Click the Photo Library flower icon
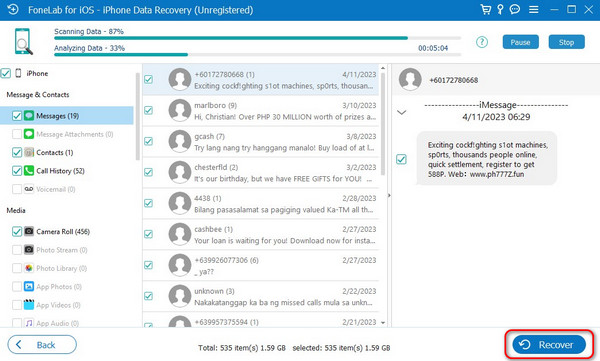This screenshot has width=600, height=361. point(29,268)
